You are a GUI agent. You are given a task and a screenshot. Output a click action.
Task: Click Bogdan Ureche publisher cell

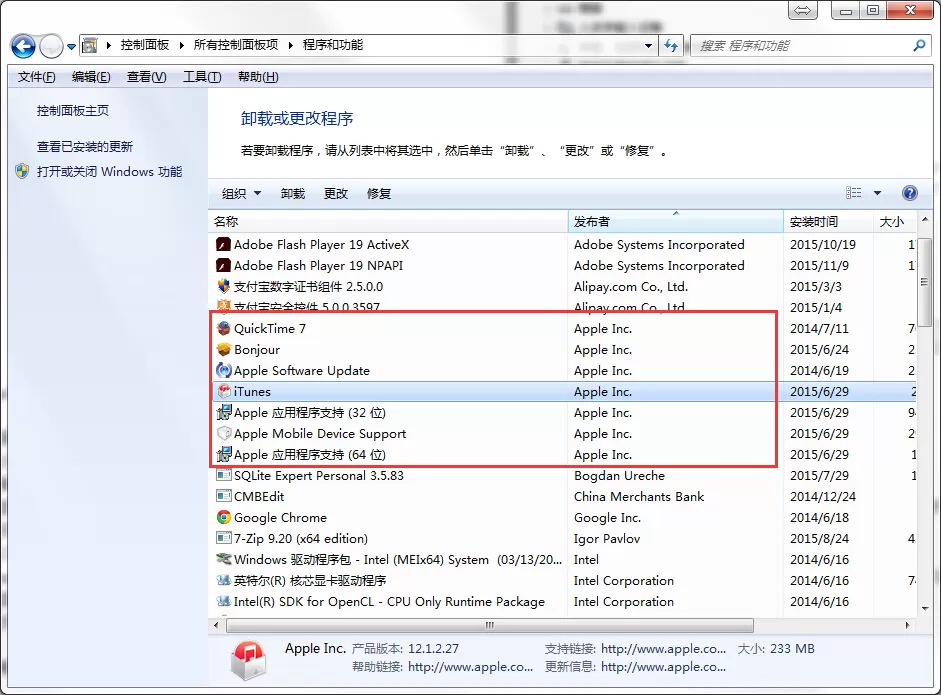[x=619, y=476]
